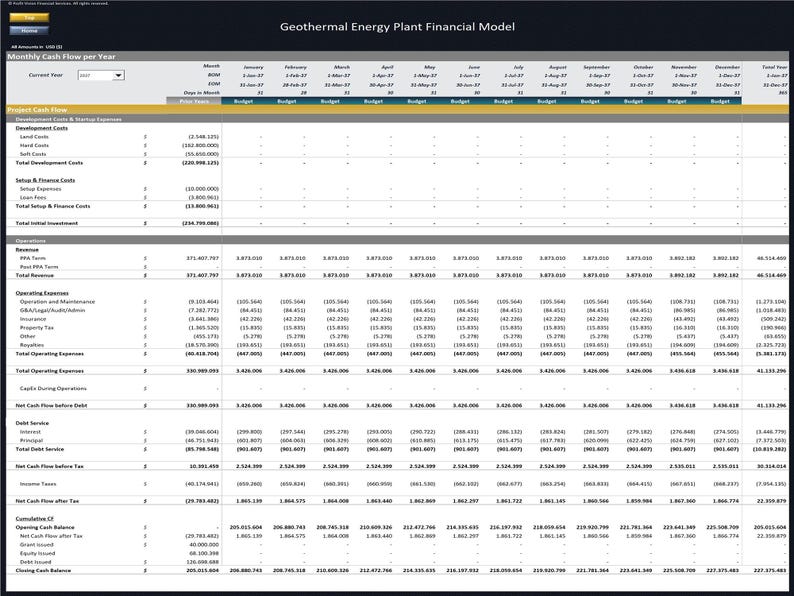Image resolution: width=794 pixels, height=596 pixels.
Task: Select the Post PPA Term row label
Action: (39, 267)
